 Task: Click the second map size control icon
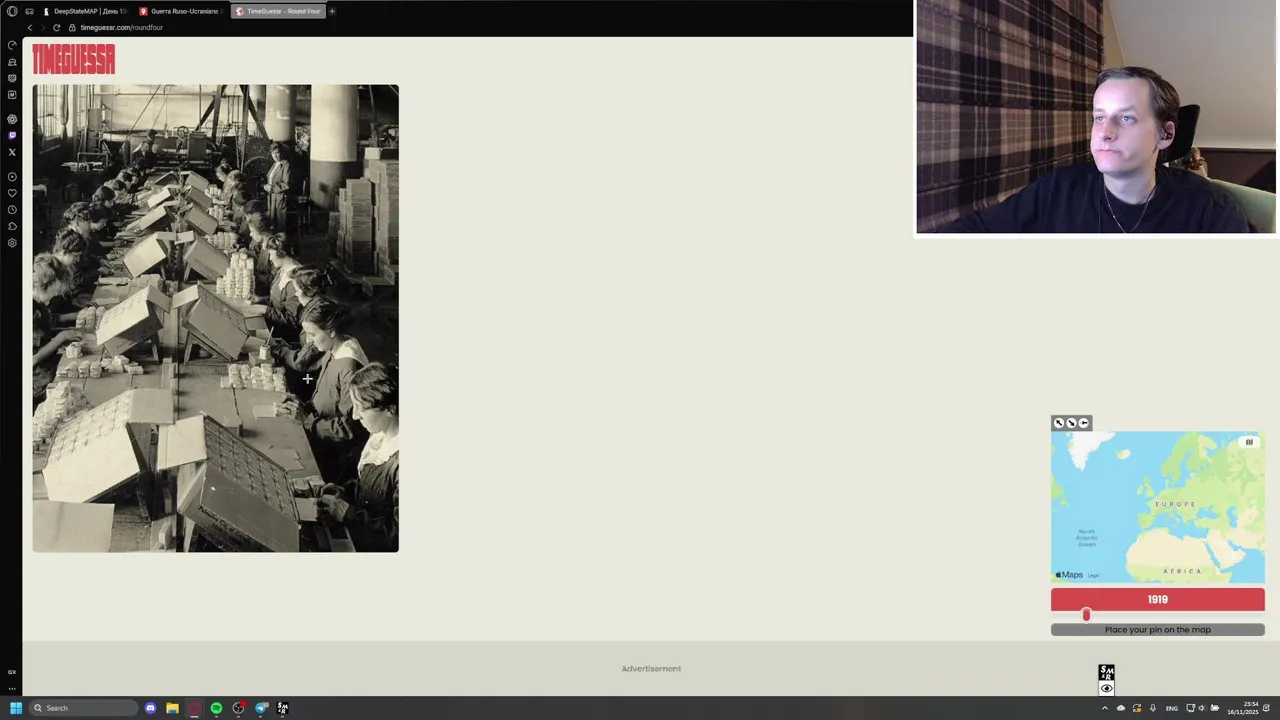click(x=1071, y=423)
